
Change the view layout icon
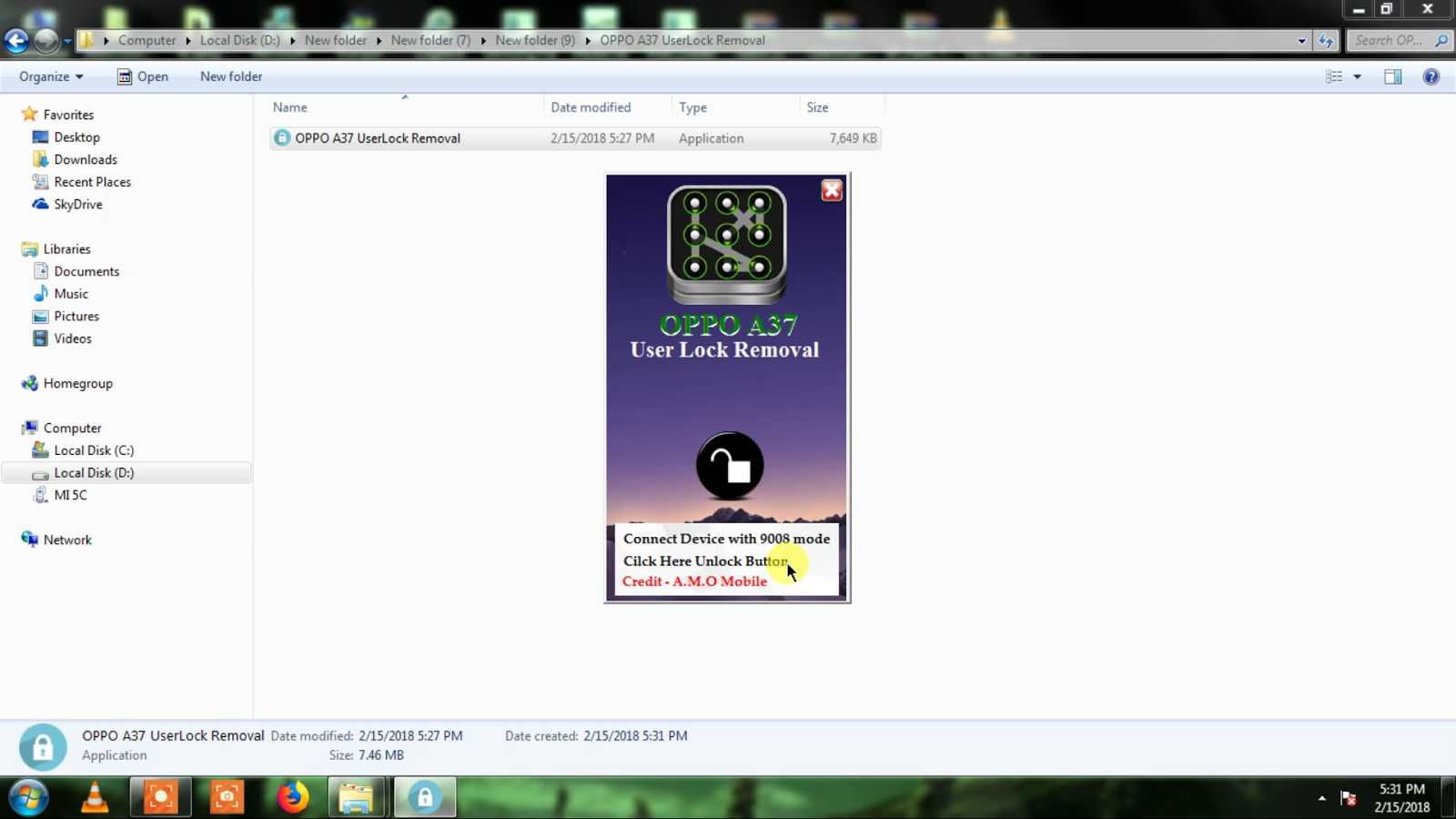(1334, 76)
